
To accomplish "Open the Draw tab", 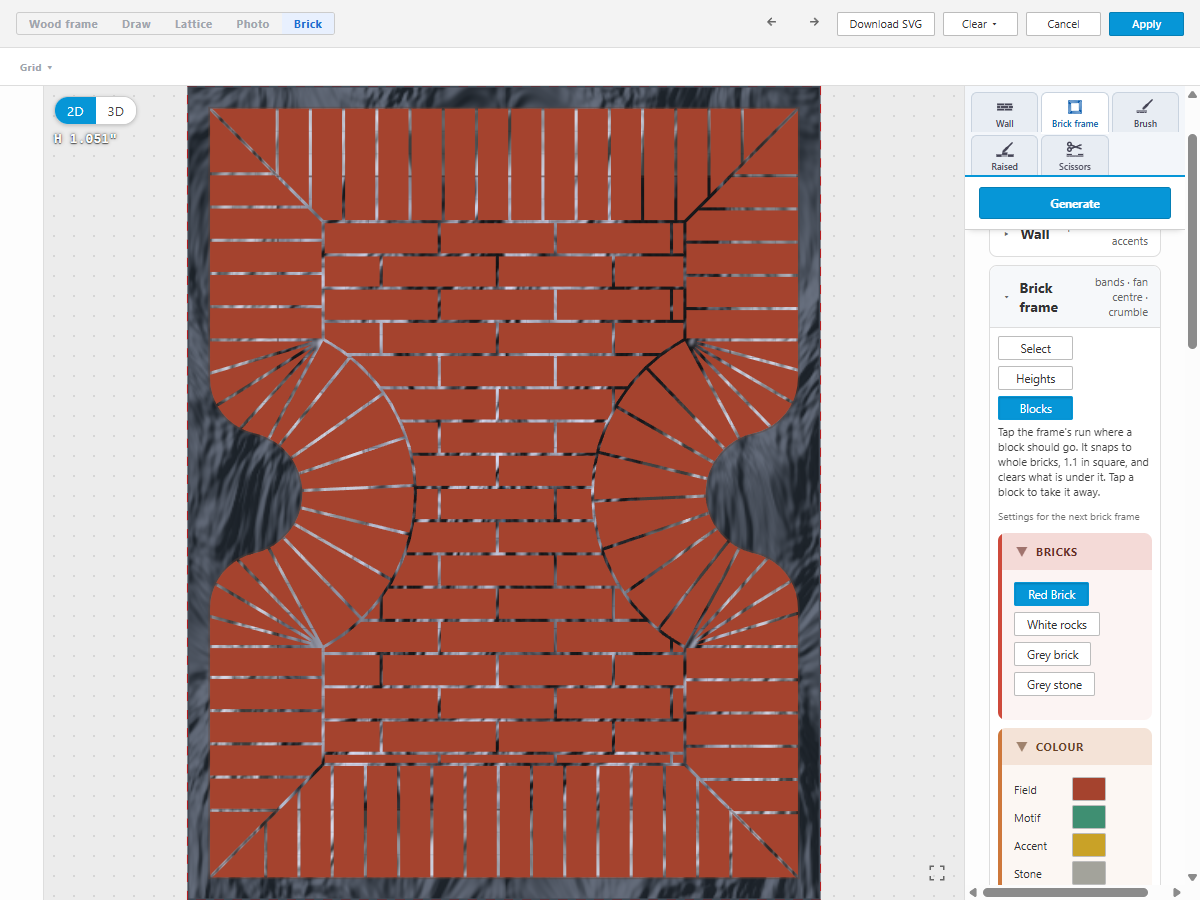I will pyautogui.click(x=136, y=24).
